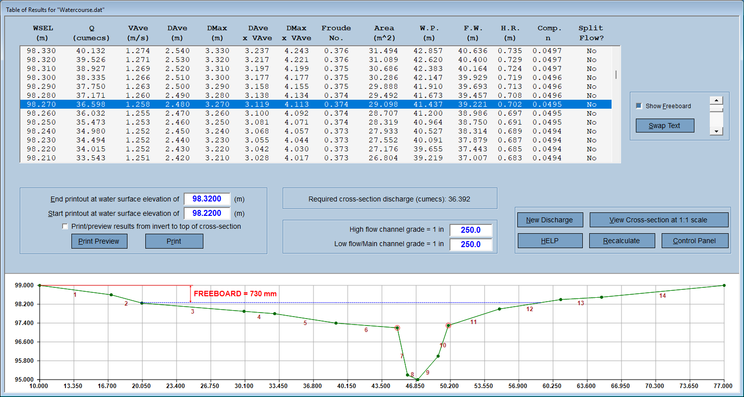The height and width of the screenshot is (397, 744).
Task: Click the results table scrollbar thumb
Action: coord(616,74)
